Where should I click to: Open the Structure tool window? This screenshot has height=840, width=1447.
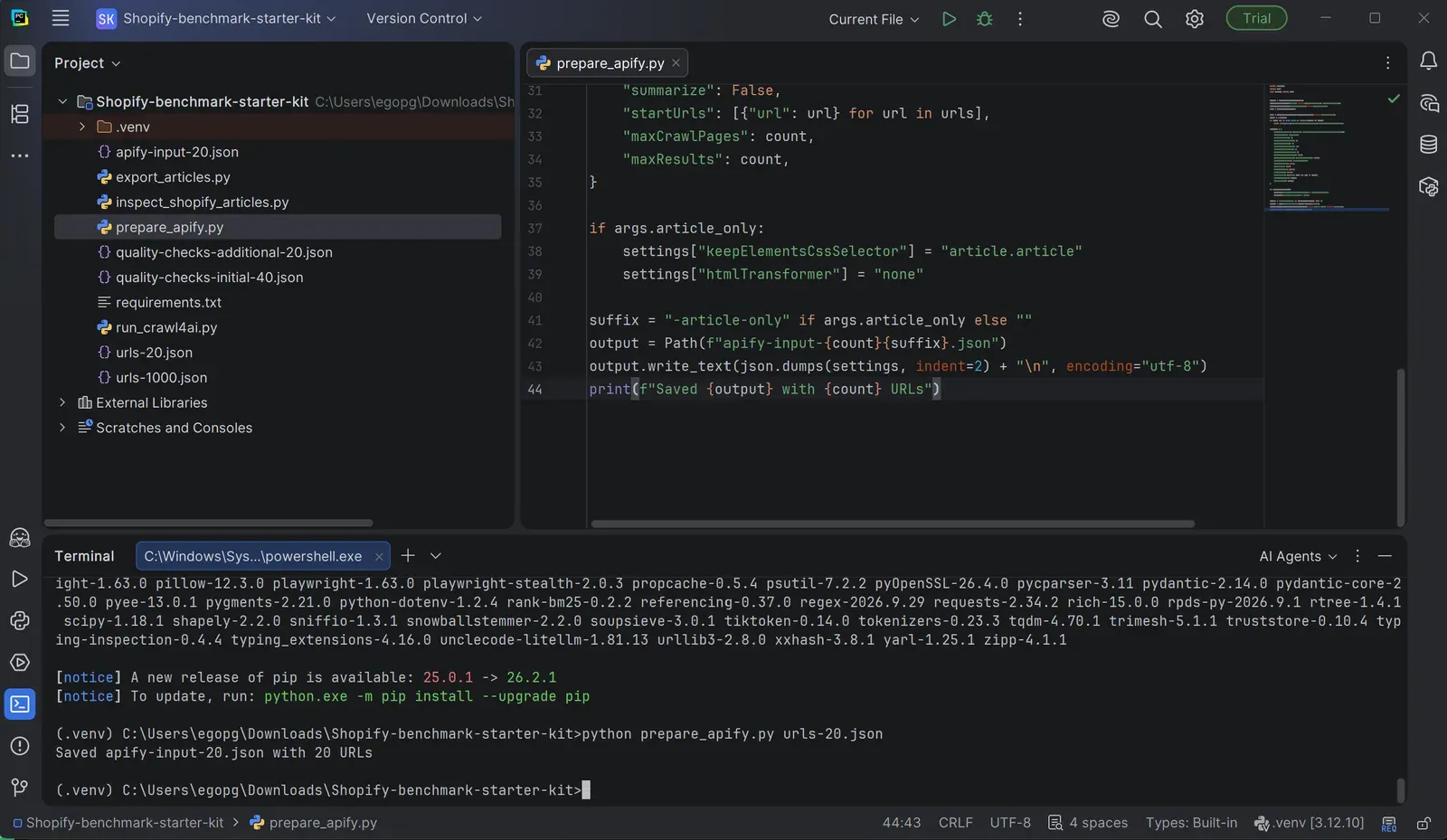pos(20,114)
